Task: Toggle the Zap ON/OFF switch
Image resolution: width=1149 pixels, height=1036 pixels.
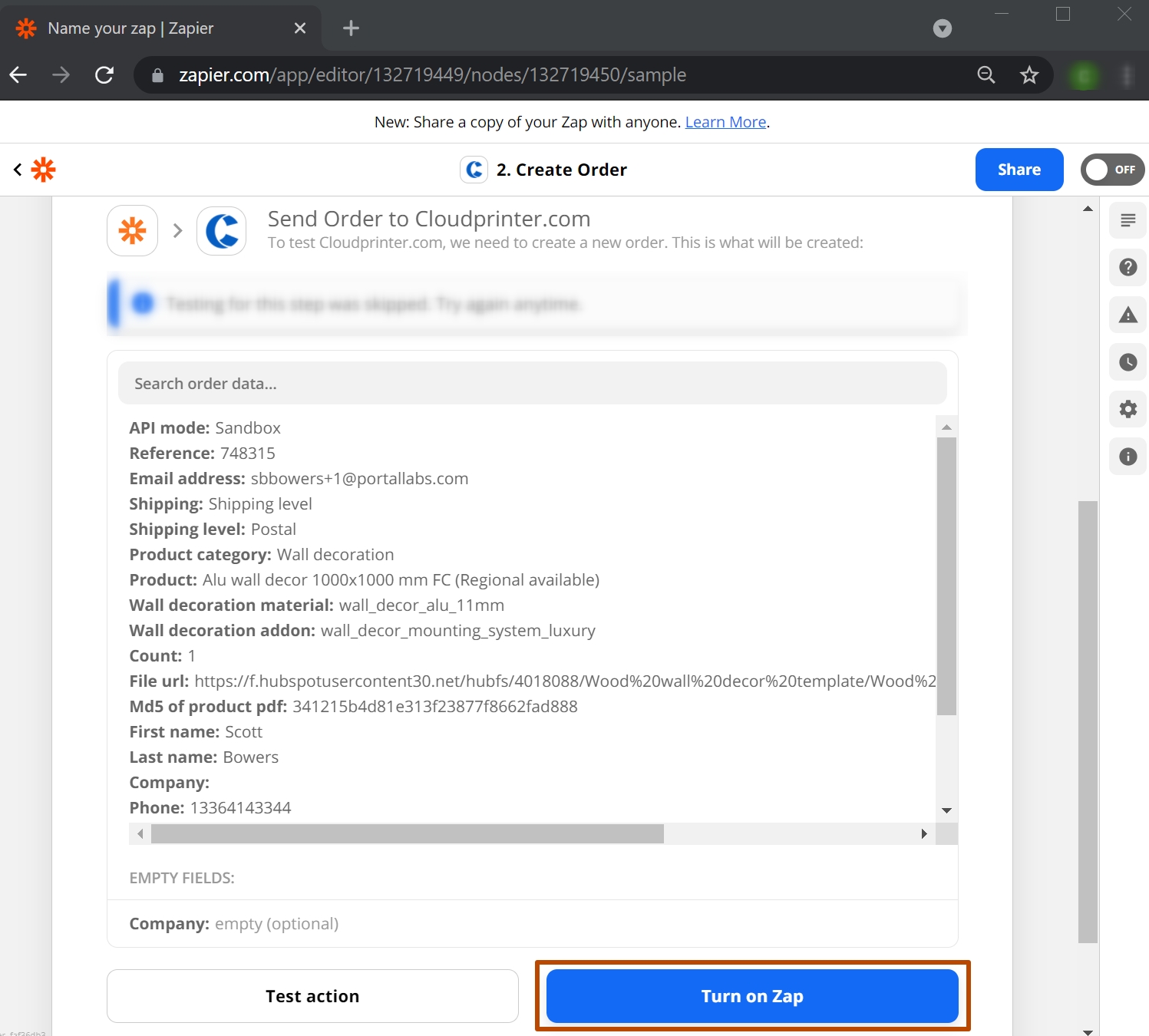Action: pyautogui.click(x=1112, y=170)
